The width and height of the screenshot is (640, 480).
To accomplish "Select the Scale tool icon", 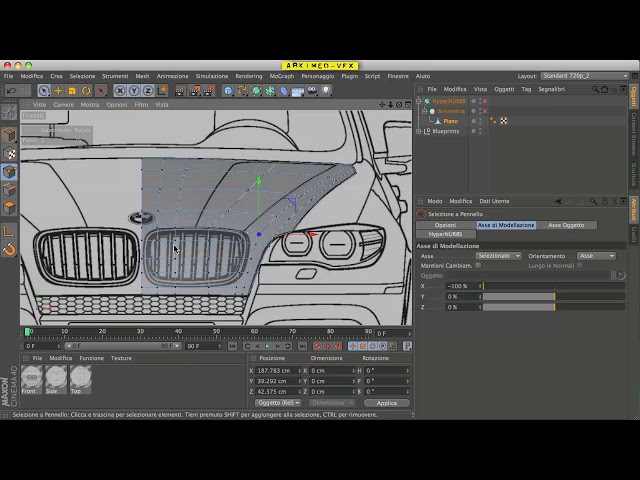I will coord(72,91).
